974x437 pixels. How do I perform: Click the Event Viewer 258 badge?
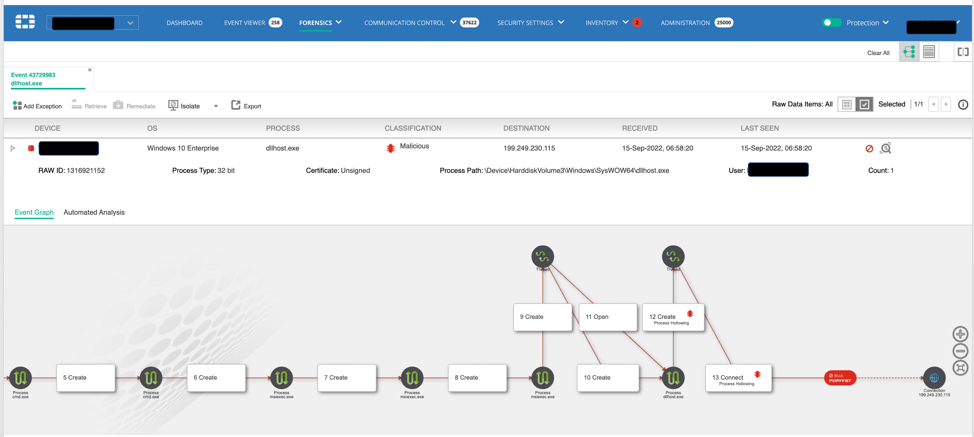tap(275, 23)
